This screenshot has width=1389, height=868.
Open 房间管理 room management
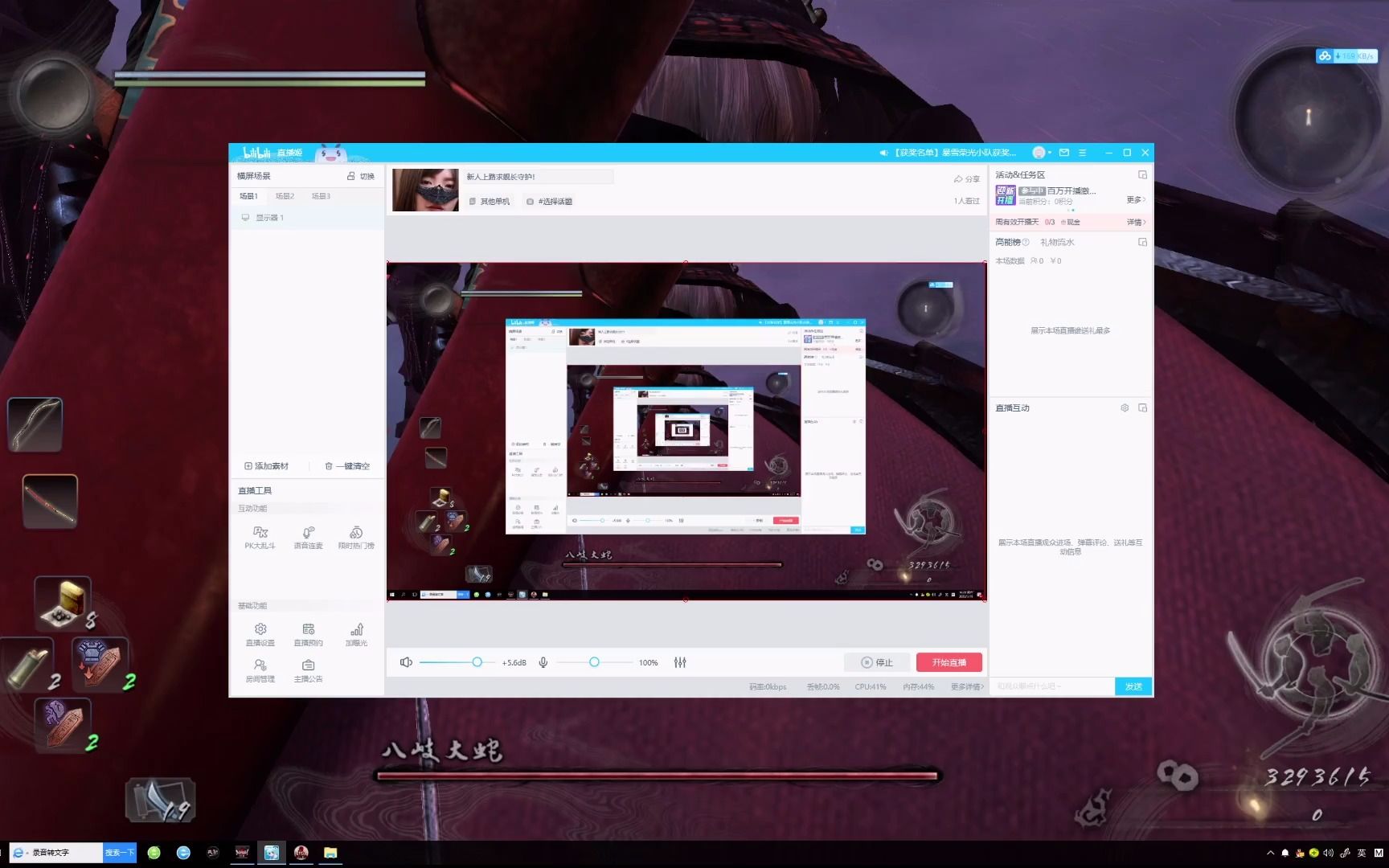[x=260, y=670]
